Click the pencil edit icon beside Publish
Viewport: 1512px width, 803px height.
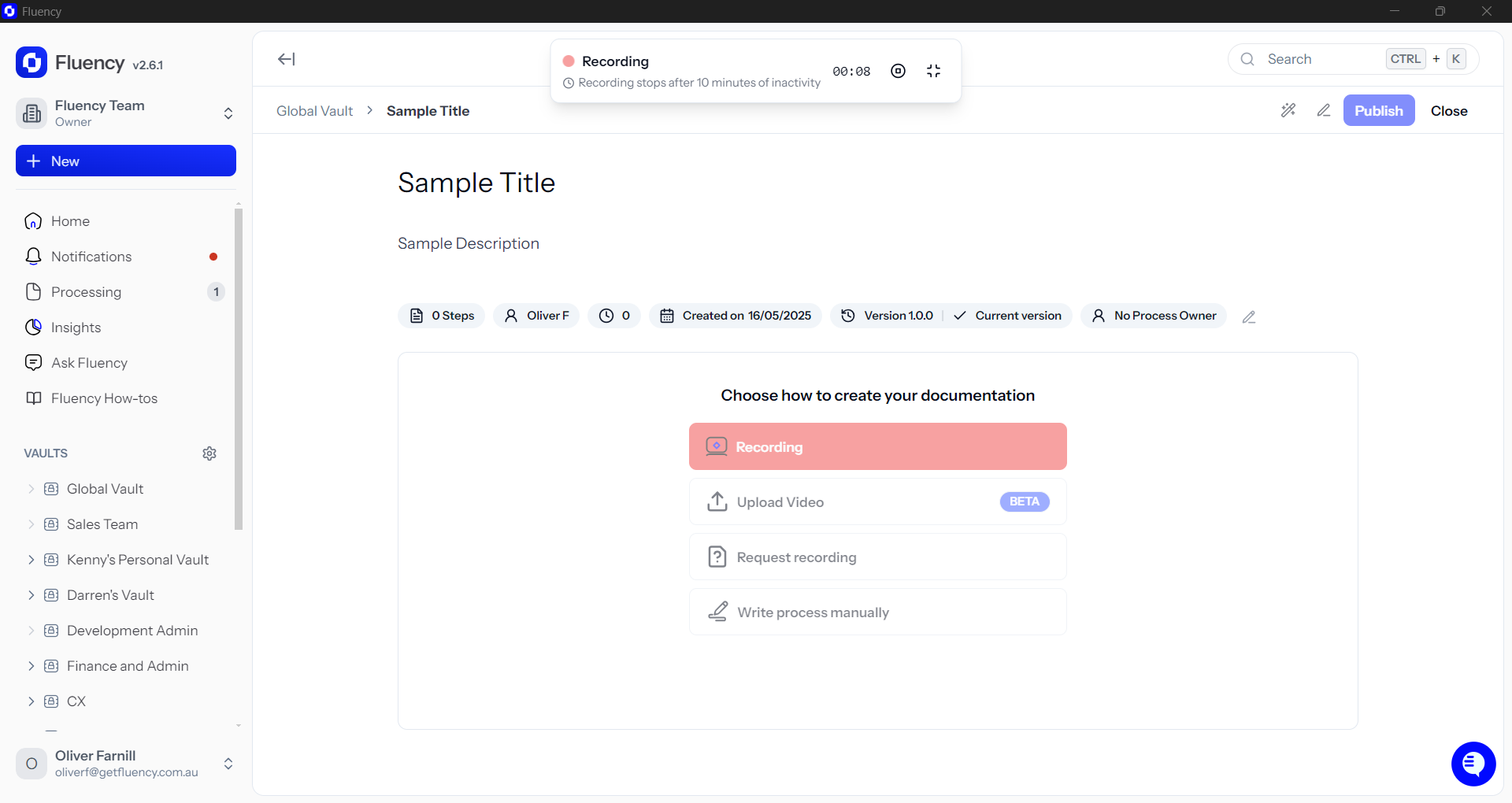coord(1324,110)
